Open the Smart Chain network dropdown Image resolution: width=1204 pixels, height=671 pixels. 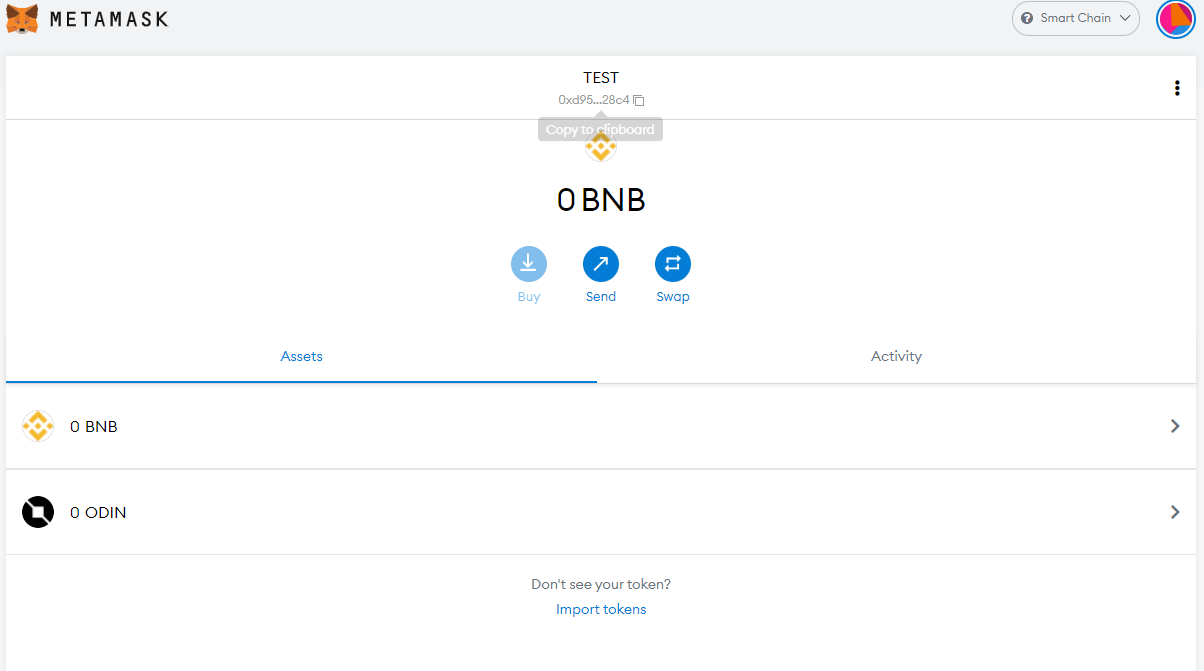(x=1076, y=18)
